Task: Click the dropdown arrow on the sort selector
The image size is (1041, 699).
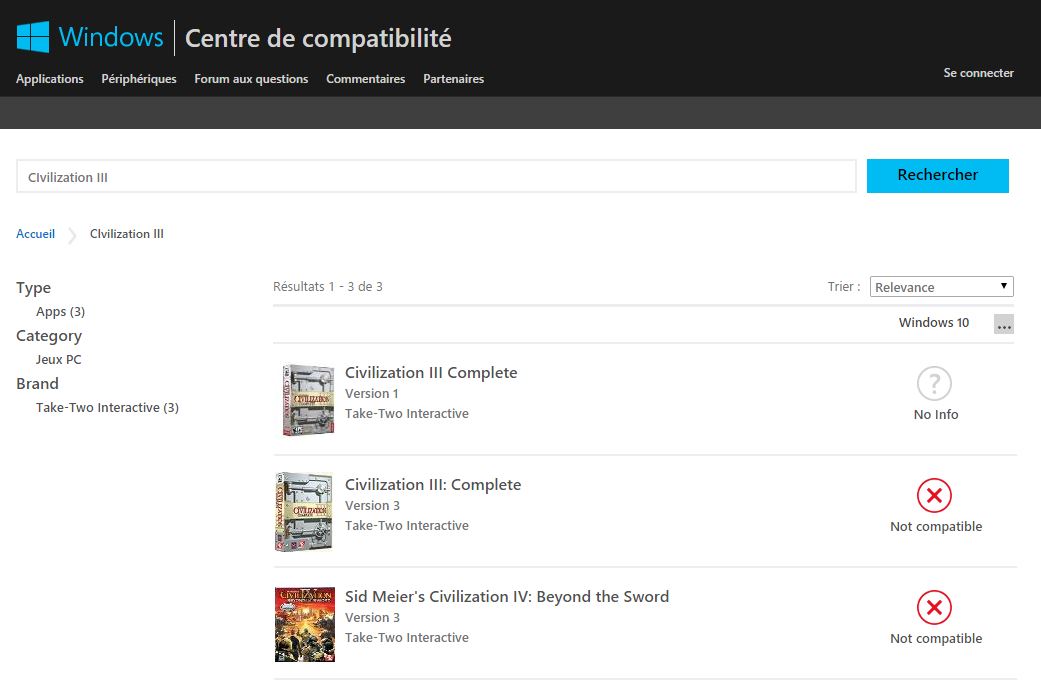Action: [1004, 286]
